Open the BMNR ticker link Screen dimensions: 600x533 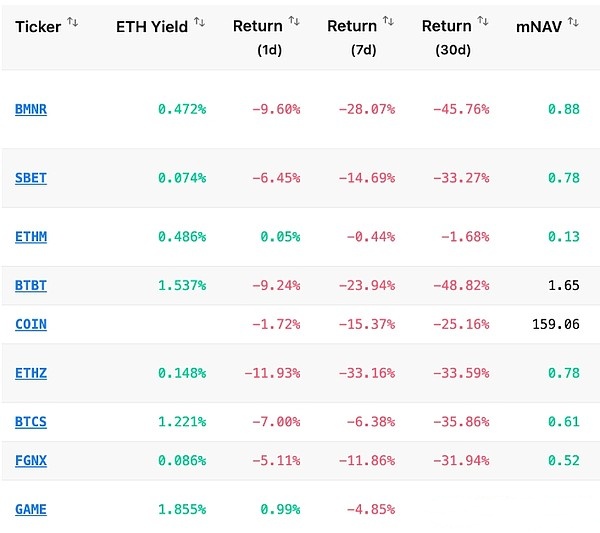(x=31, y=110)
